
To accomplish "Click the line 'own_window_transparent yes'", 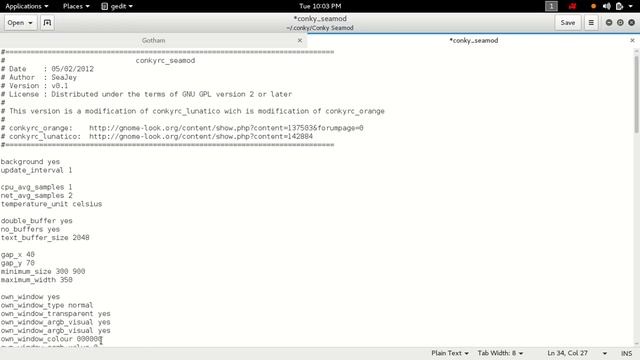I will (x=56, y=314).
